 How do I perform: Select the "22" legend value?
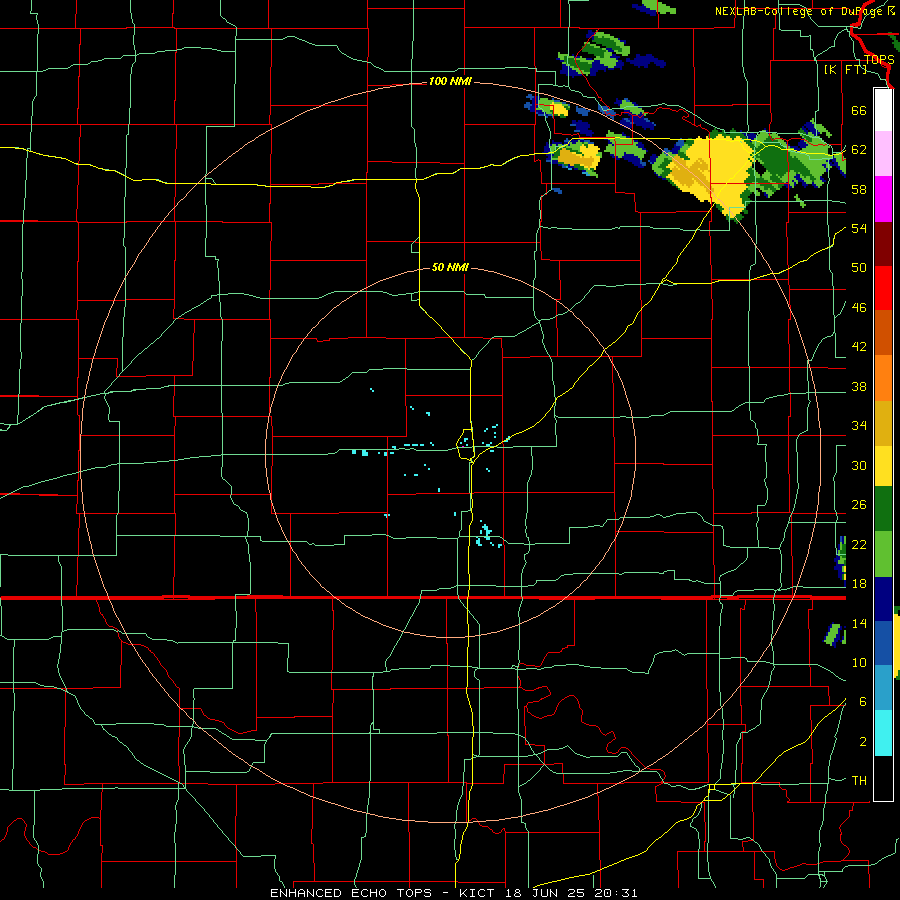pos(859,544)
